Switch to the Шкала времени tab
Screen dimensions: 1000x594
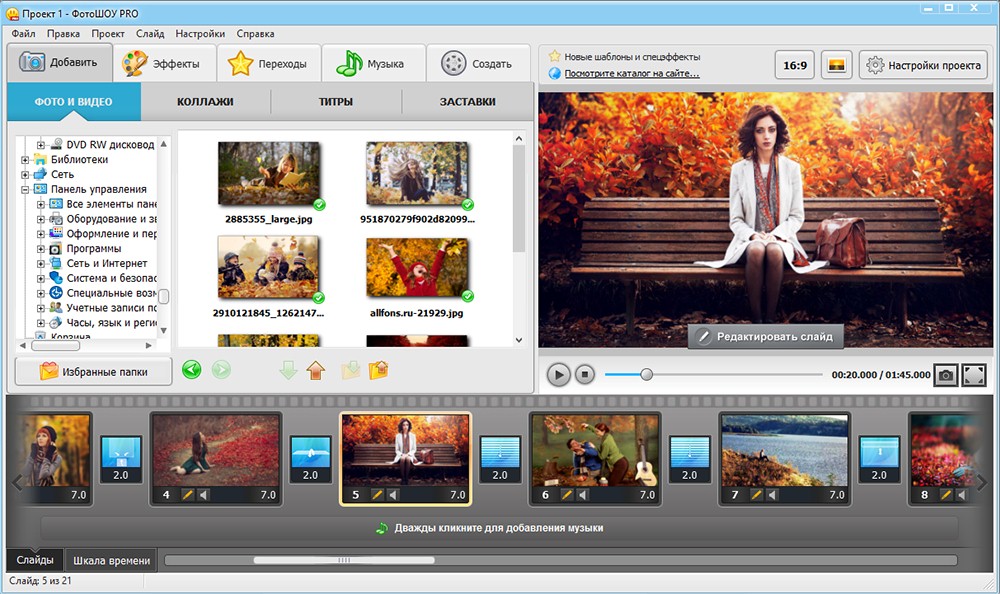click(112, 560)
